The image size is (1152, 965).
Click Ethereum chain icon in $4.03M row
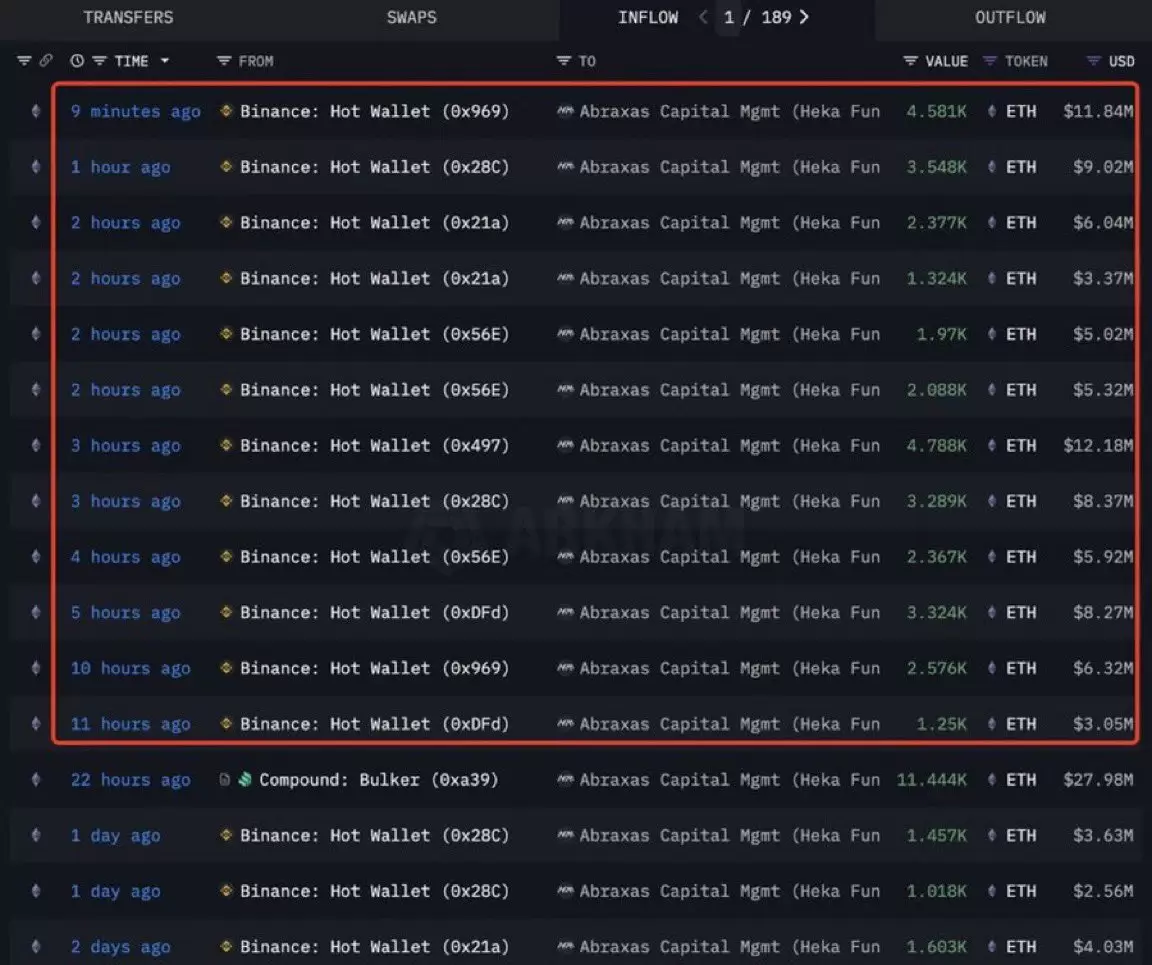pyautogui.click(x=35, y=947)
